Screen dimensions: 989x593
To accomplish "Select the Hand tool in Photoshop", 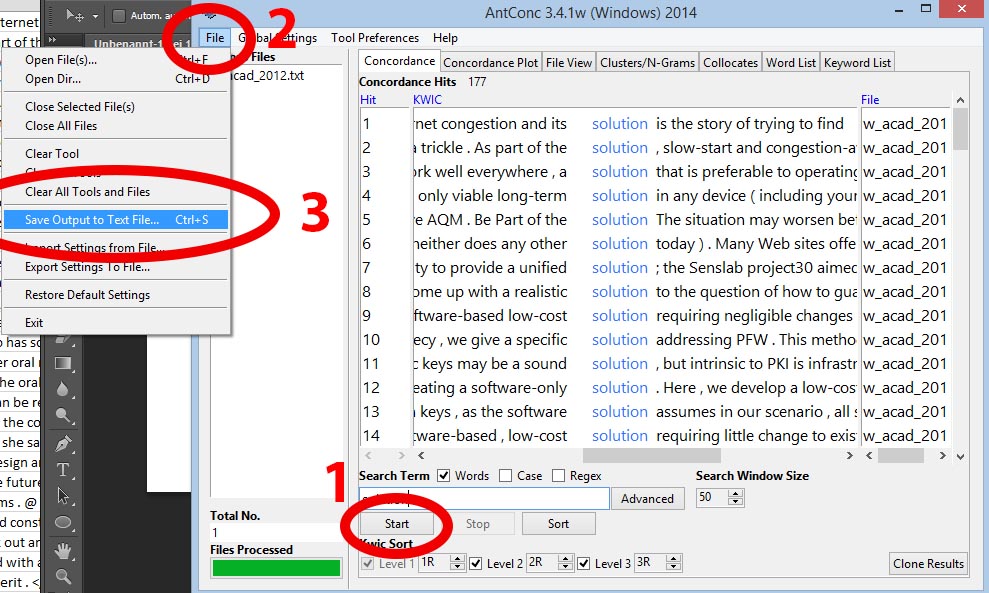I will coord(62,551).
